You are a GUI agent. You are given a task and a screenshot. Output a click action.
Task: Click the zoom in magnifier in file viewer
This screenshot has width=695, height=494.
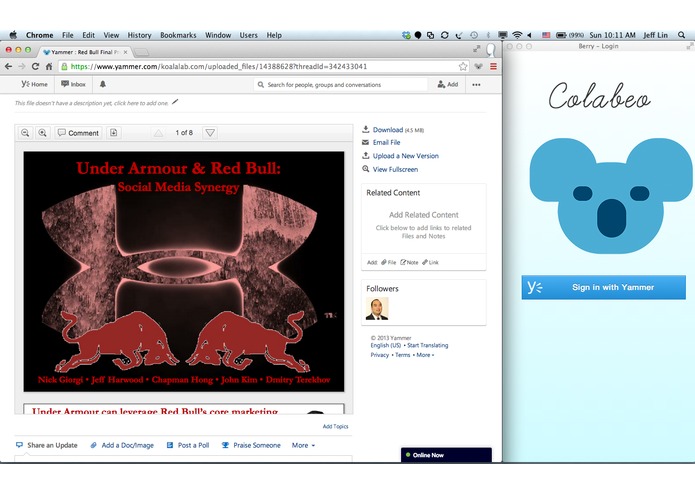43,133
